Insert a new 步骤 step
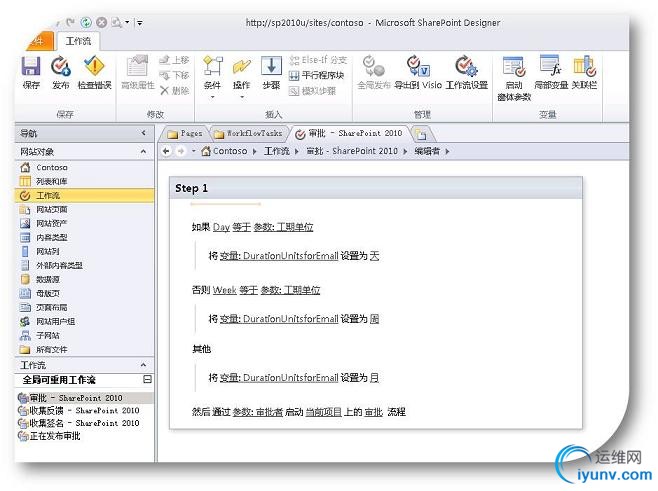The image size is (658, 491). point(271,72)
